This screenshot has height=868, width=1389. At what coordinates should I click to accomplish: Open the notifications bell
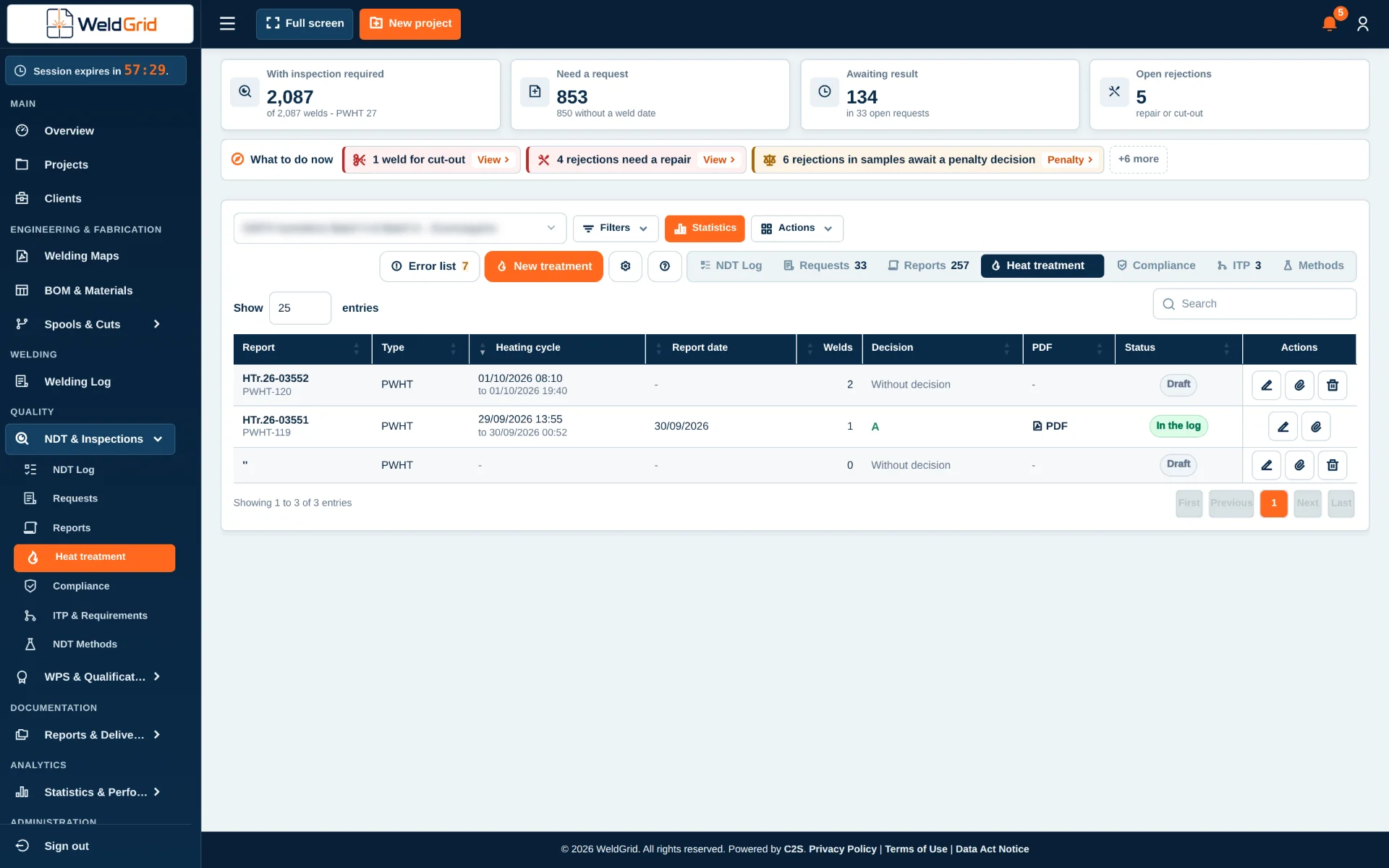[1329, 24]
